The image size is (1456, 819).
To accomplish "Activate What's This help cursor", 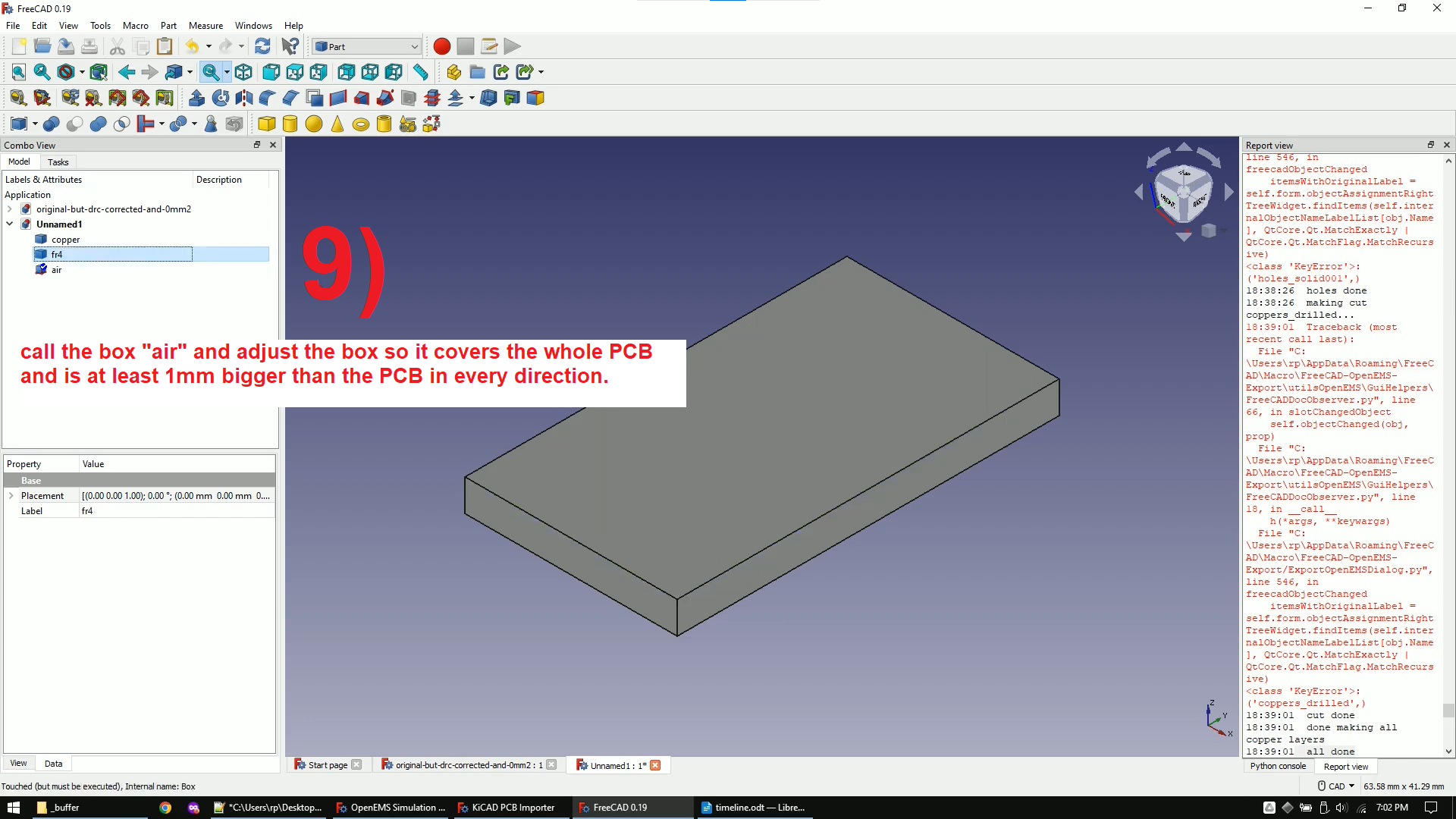I will tap(290, 46).
